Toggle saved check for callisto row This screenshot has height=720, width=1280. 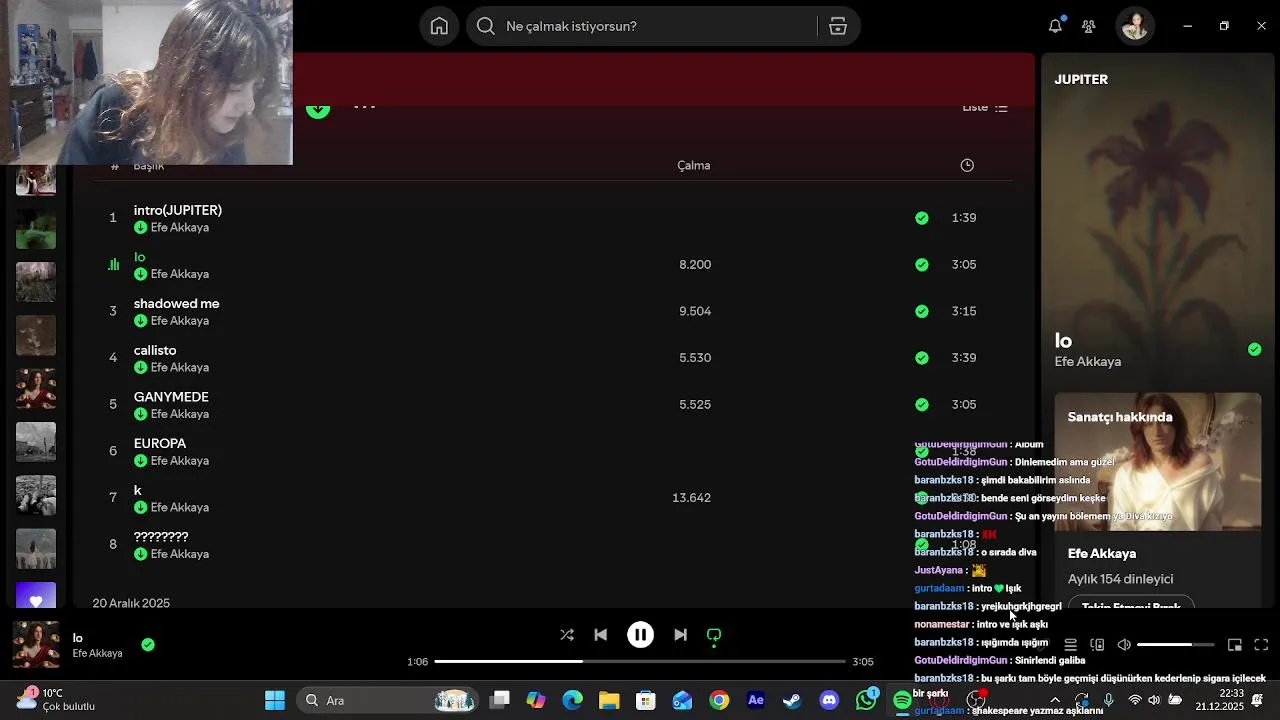922,358
